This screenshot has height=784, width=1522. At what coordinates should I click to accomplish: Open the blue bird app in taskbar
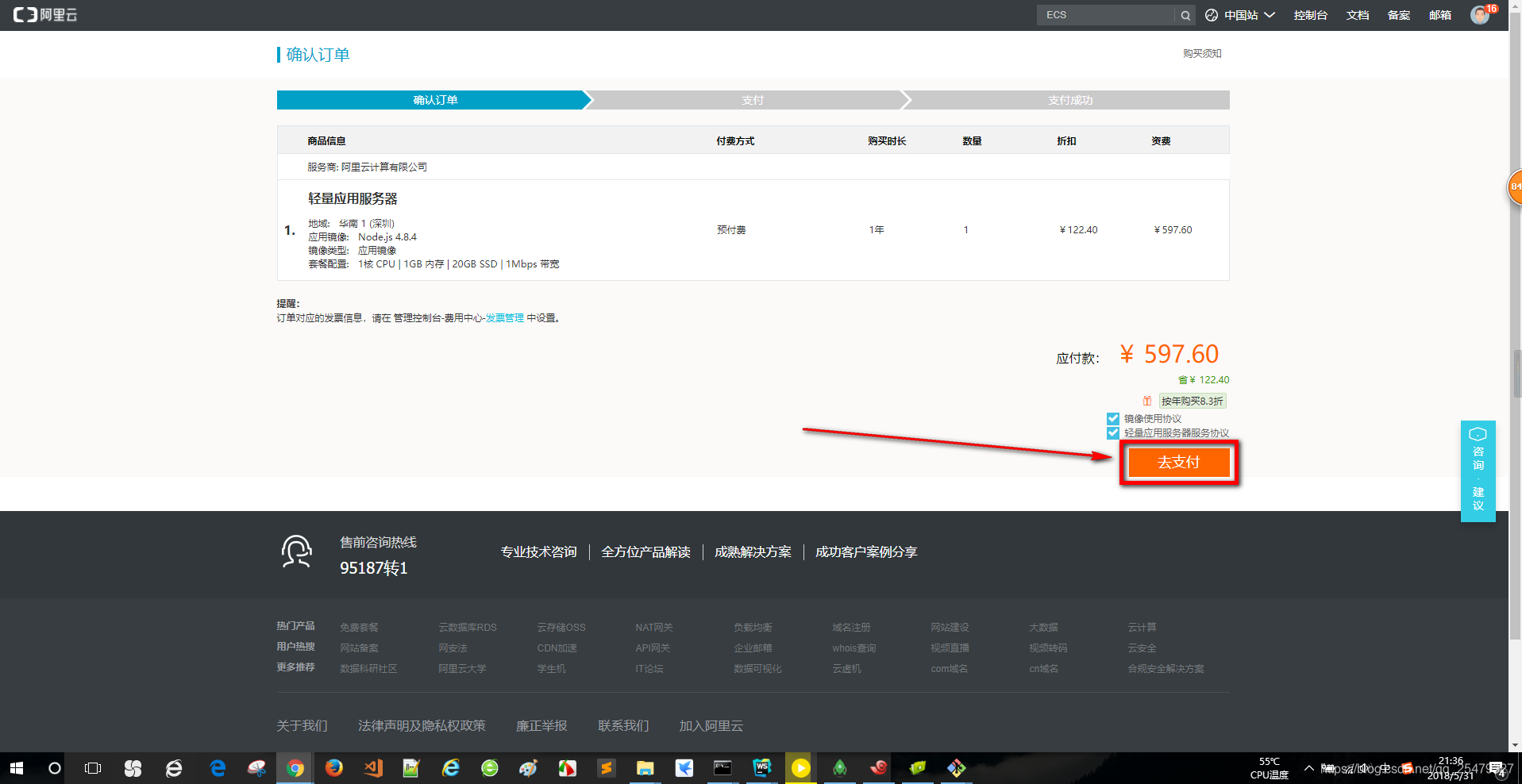[x=684, y=768]
